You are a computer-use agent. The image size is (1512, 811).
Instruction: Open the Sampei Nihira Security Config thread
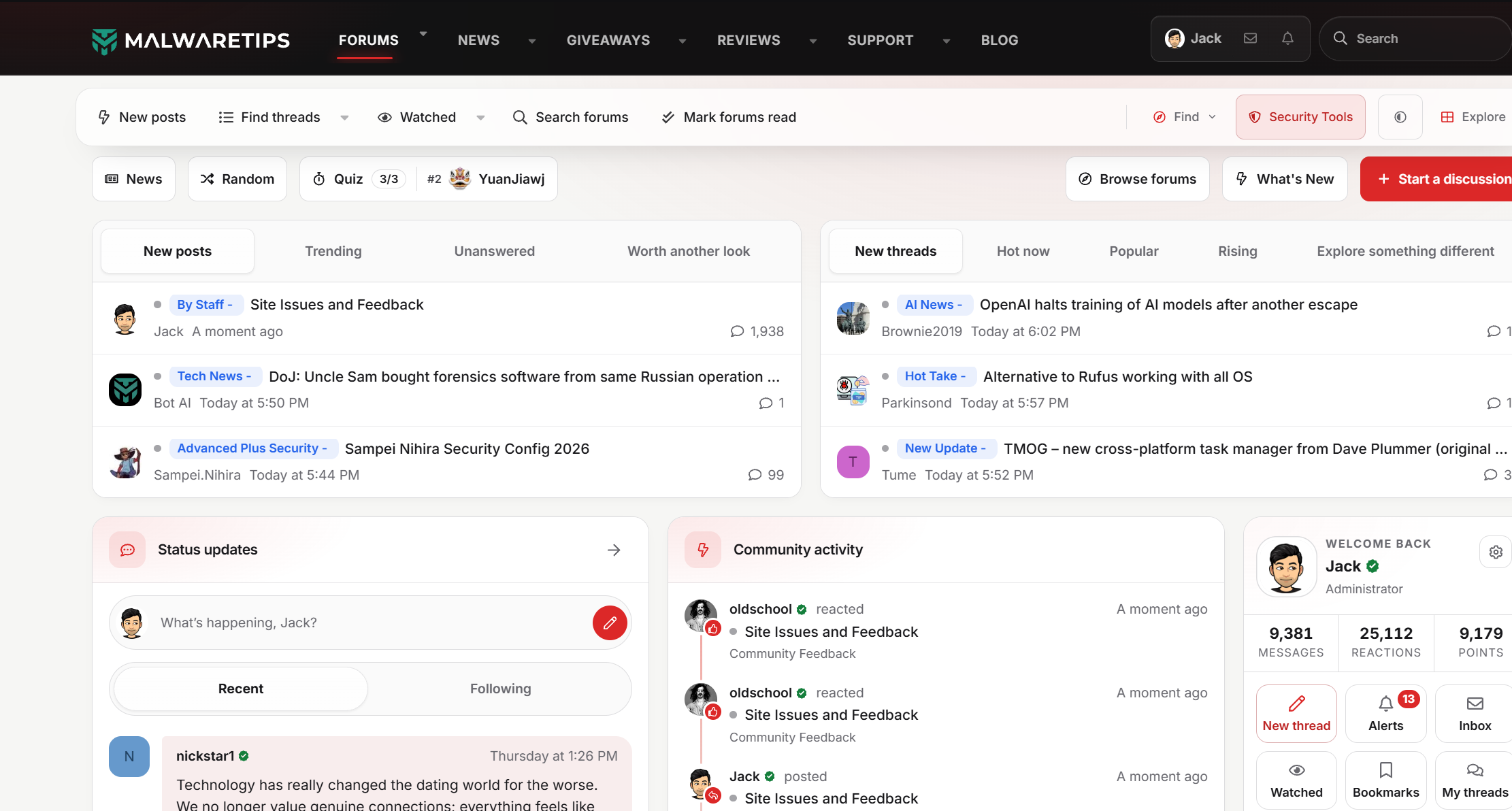click(x=467, y=448)
